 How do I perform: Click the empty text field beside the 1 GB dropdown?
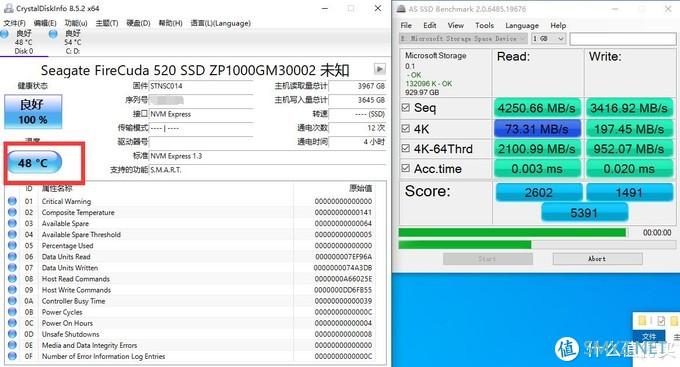click(x=623, y=39)
